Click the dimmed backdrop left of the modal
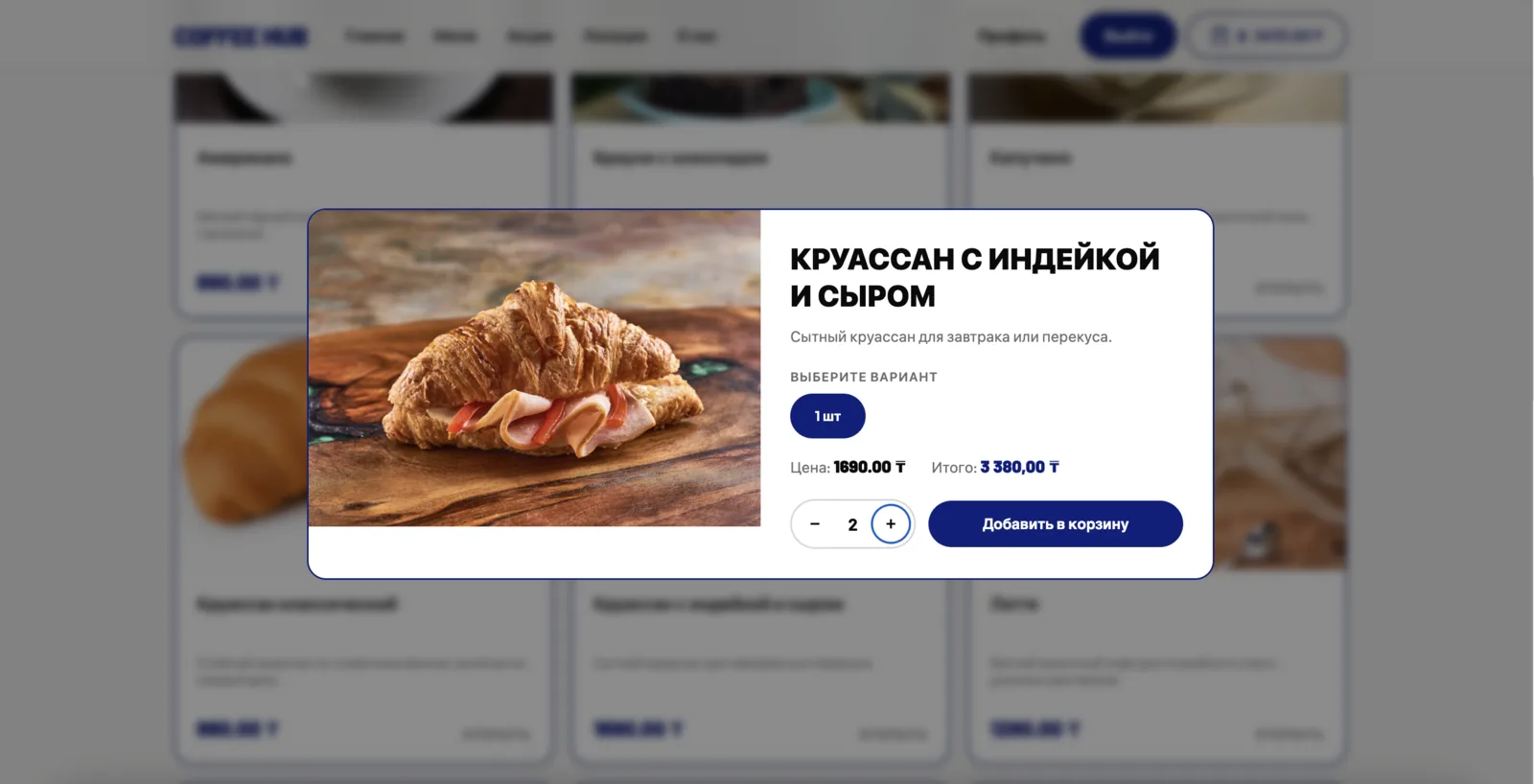Image resolution: width=1534 pixels, height=784 pixels. coord(86,393)
